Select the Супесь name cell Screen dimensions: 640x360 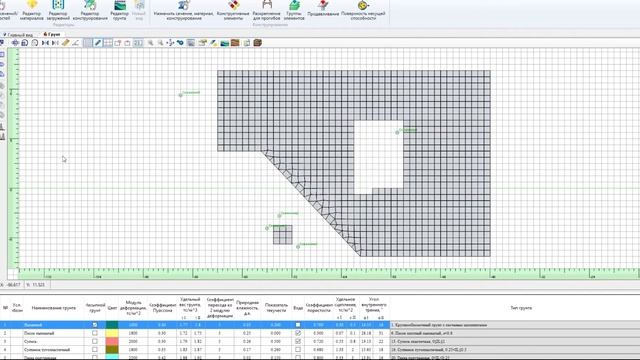(x=54, y=341)
